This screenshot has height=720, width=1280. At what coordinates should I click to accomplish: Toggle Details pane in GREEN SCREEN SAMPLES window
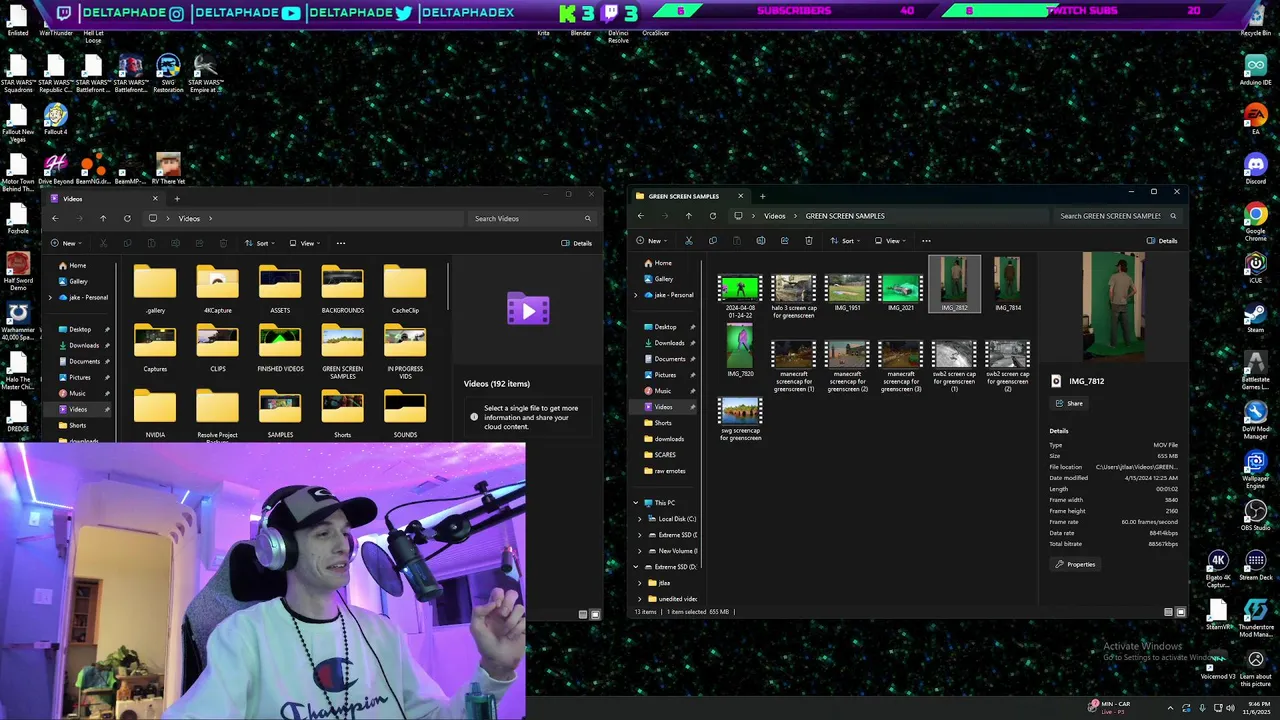[x=1163, y=241]
